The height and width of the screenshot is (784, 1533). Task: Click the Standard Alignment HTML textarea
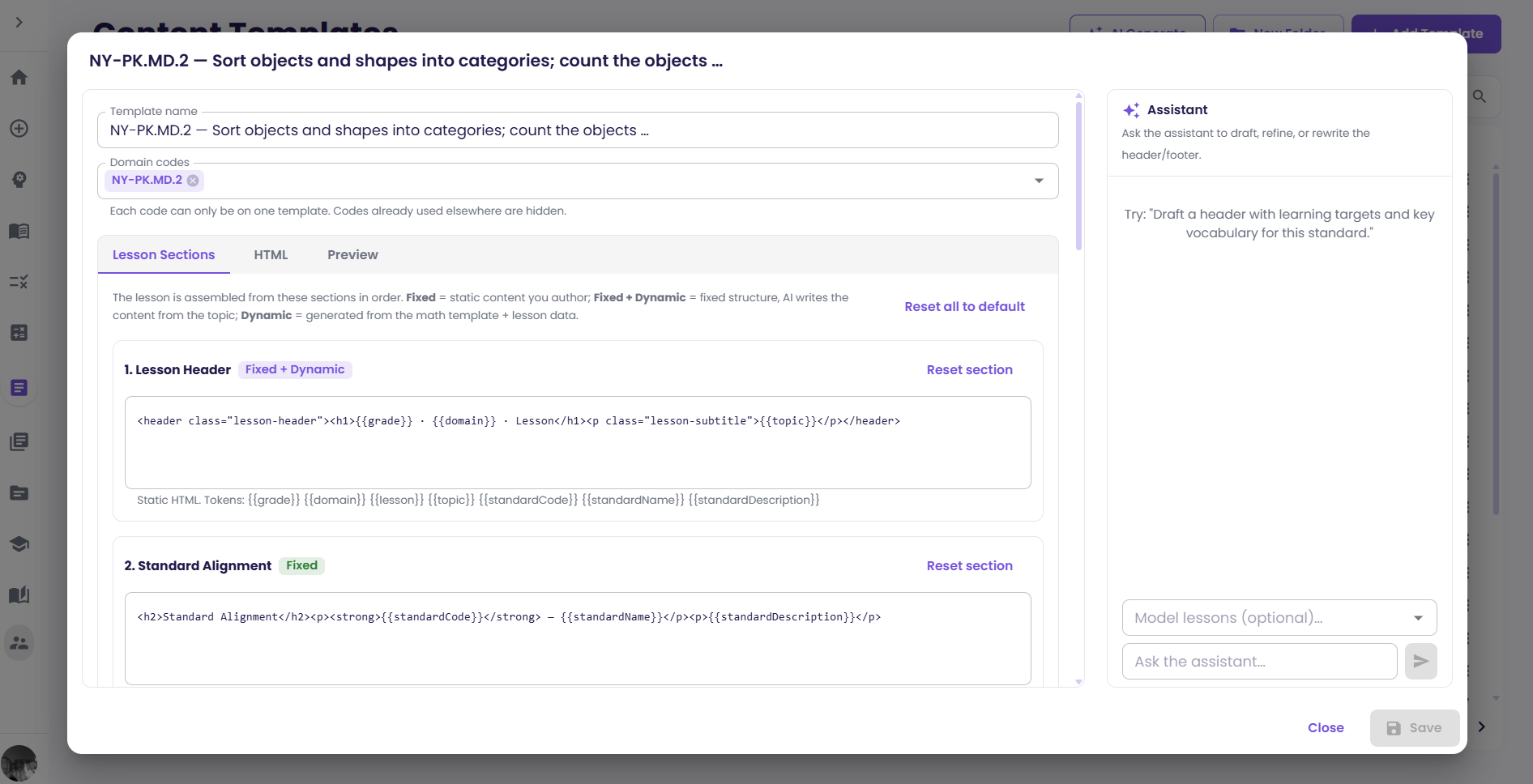pos(578,638)
